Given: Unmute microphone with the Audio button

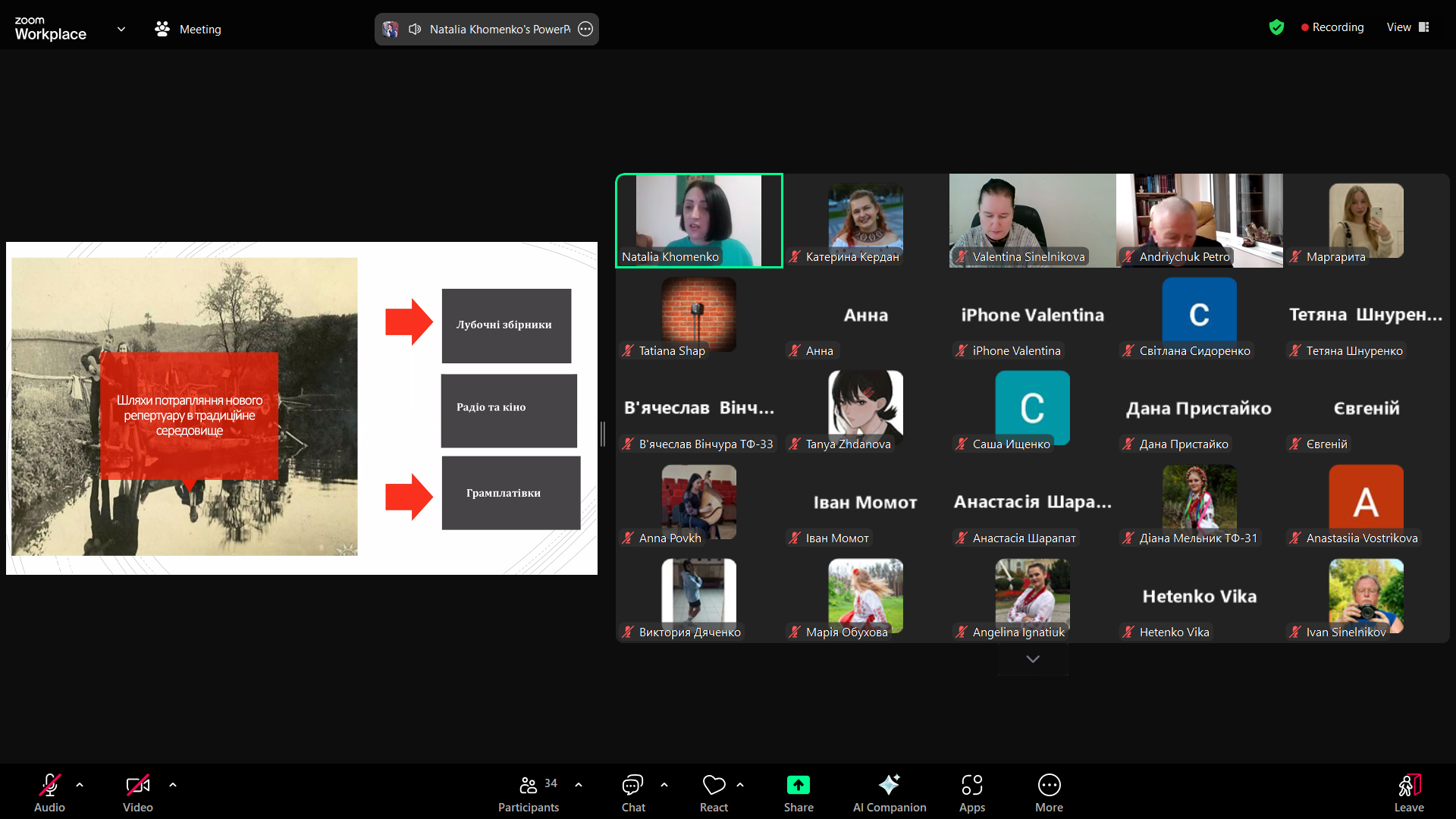Looking at the screenshot, I should point(49,792).
